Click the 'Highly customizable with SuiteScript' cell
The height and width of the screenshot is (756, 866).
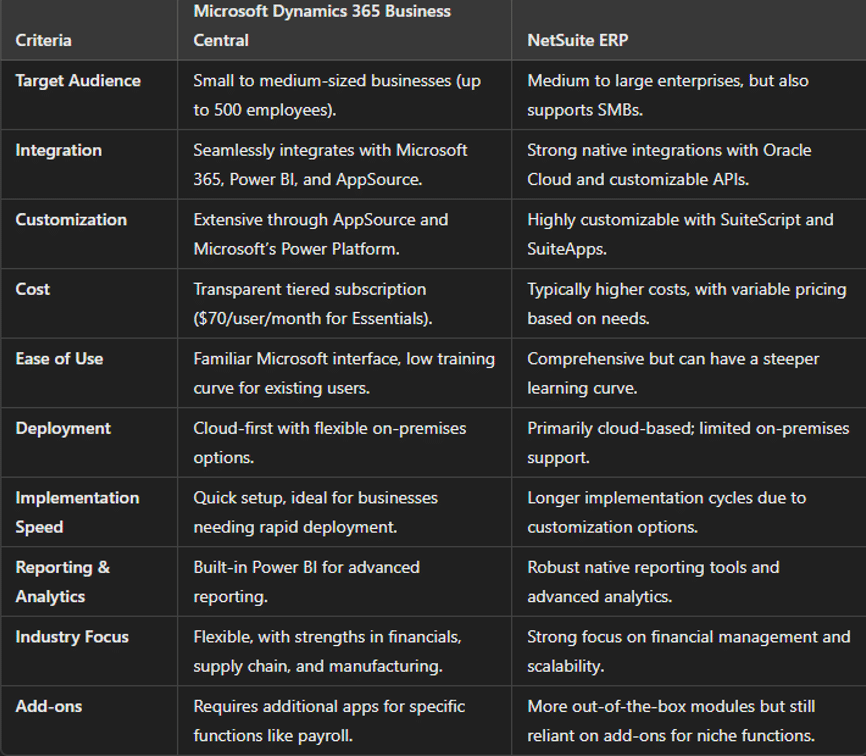[680, 234]
